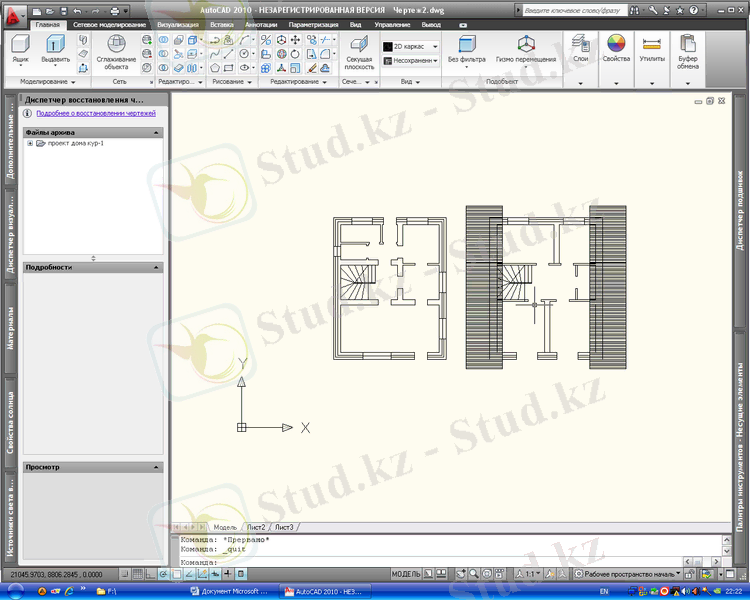Screen dimensions: 750x600
Task: Switch to the Визуализация ribbon tab
Action: point(177,24)
